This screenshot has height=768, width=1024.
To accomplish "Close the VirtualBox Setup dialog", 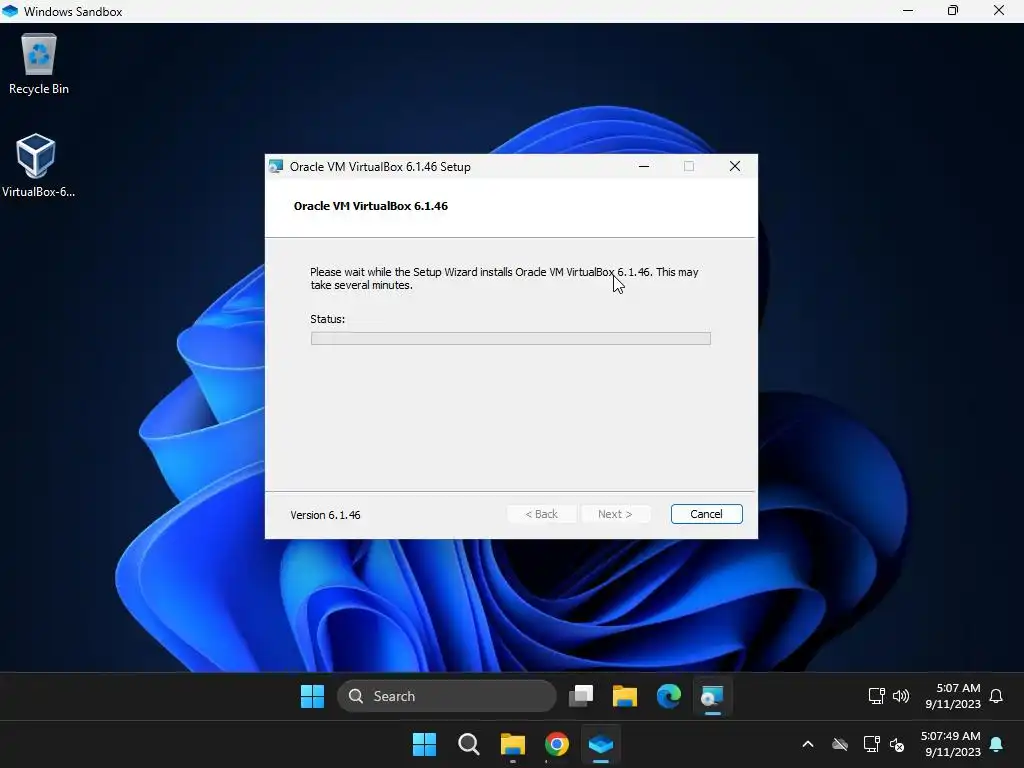I will [735, 167].
